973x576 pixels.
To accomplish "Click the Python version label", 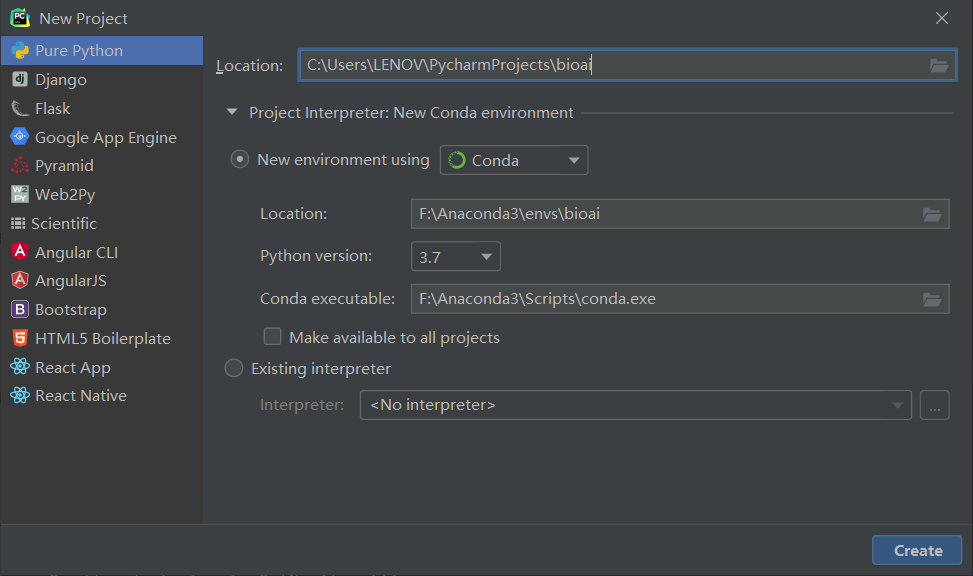I will click(316, 256).
